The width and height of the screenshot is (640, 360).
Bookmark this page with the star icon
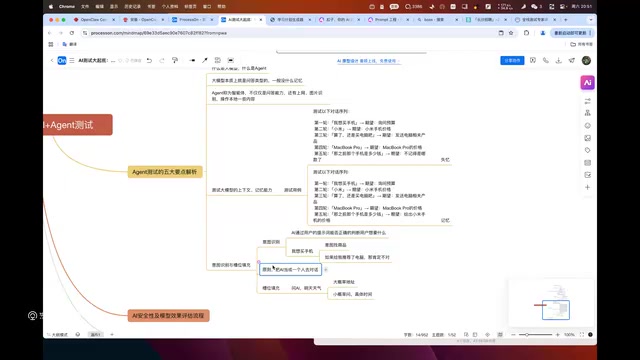coord(511,33)
